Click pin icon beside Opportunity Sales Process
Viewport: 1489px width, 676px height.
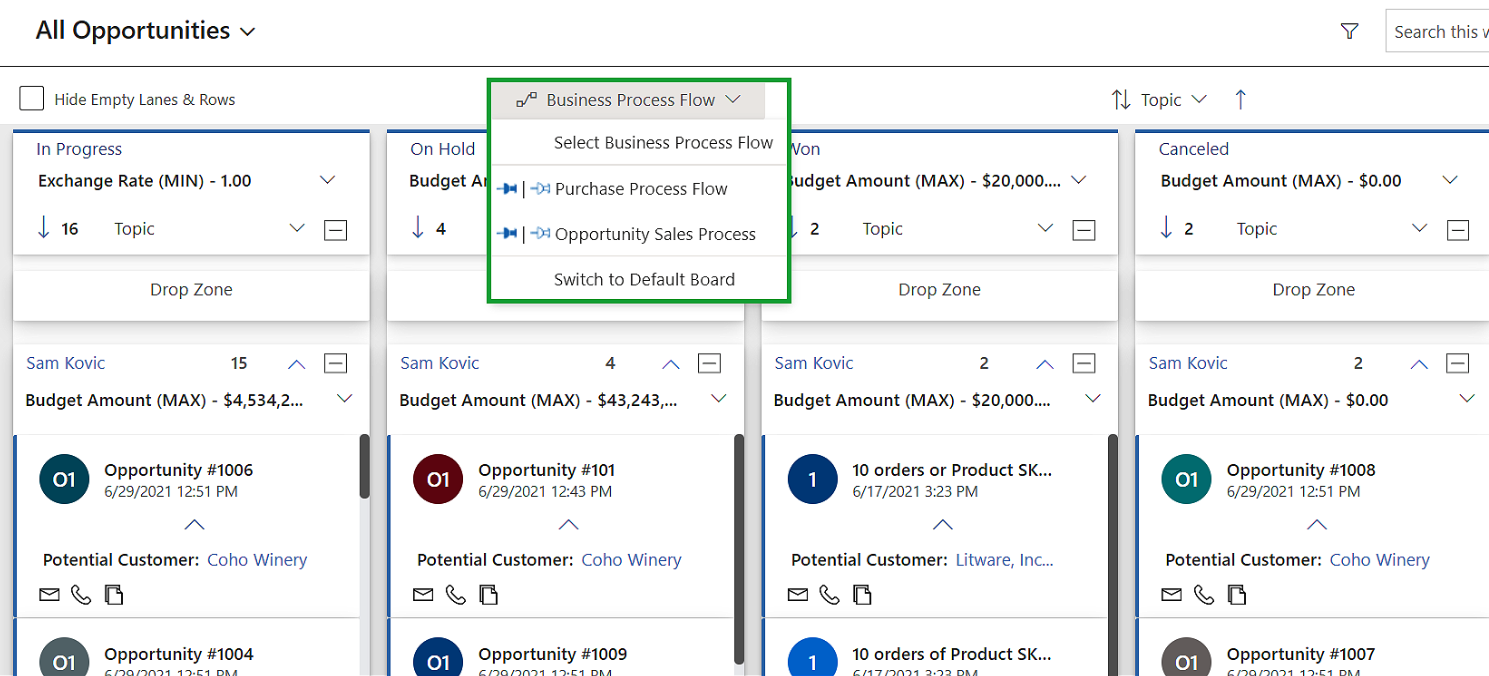pos(507,234)
